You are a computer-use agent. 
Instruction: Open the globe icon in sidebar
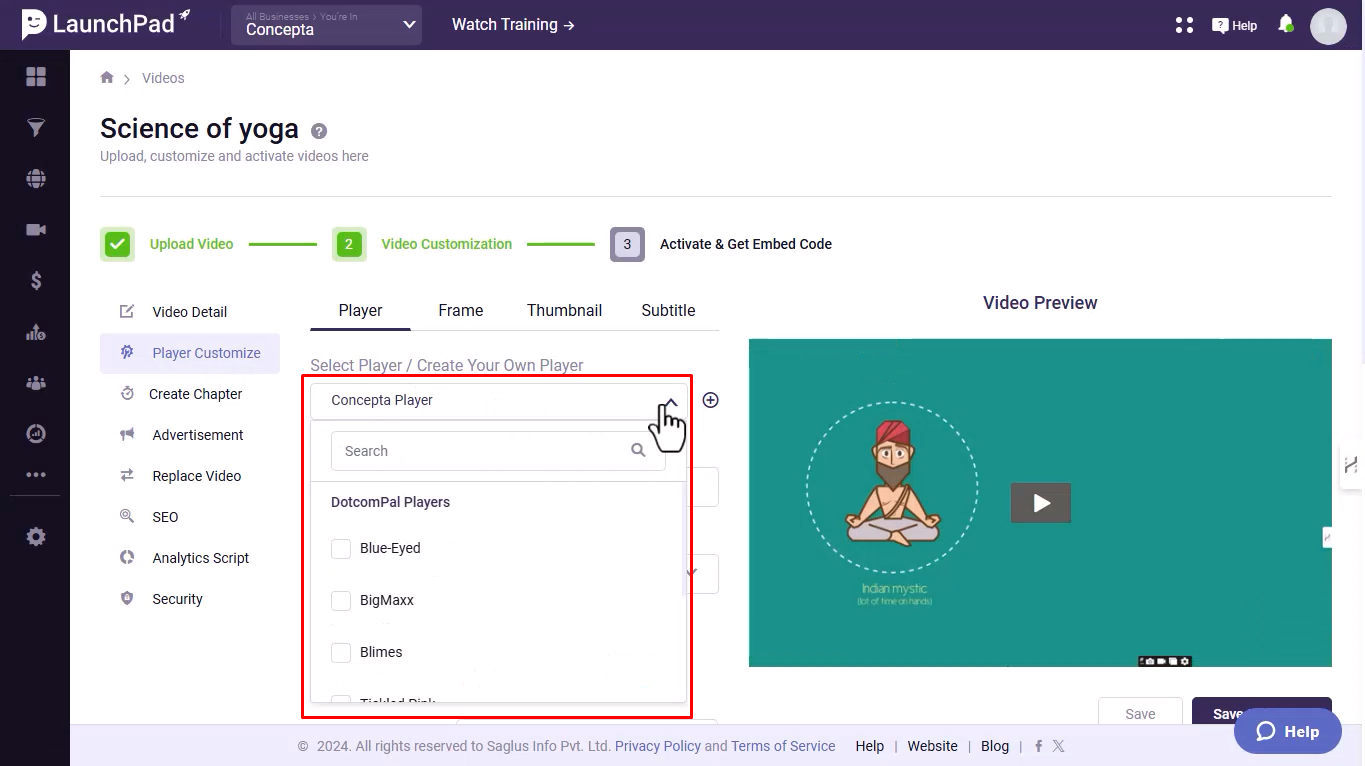point(36,179)
